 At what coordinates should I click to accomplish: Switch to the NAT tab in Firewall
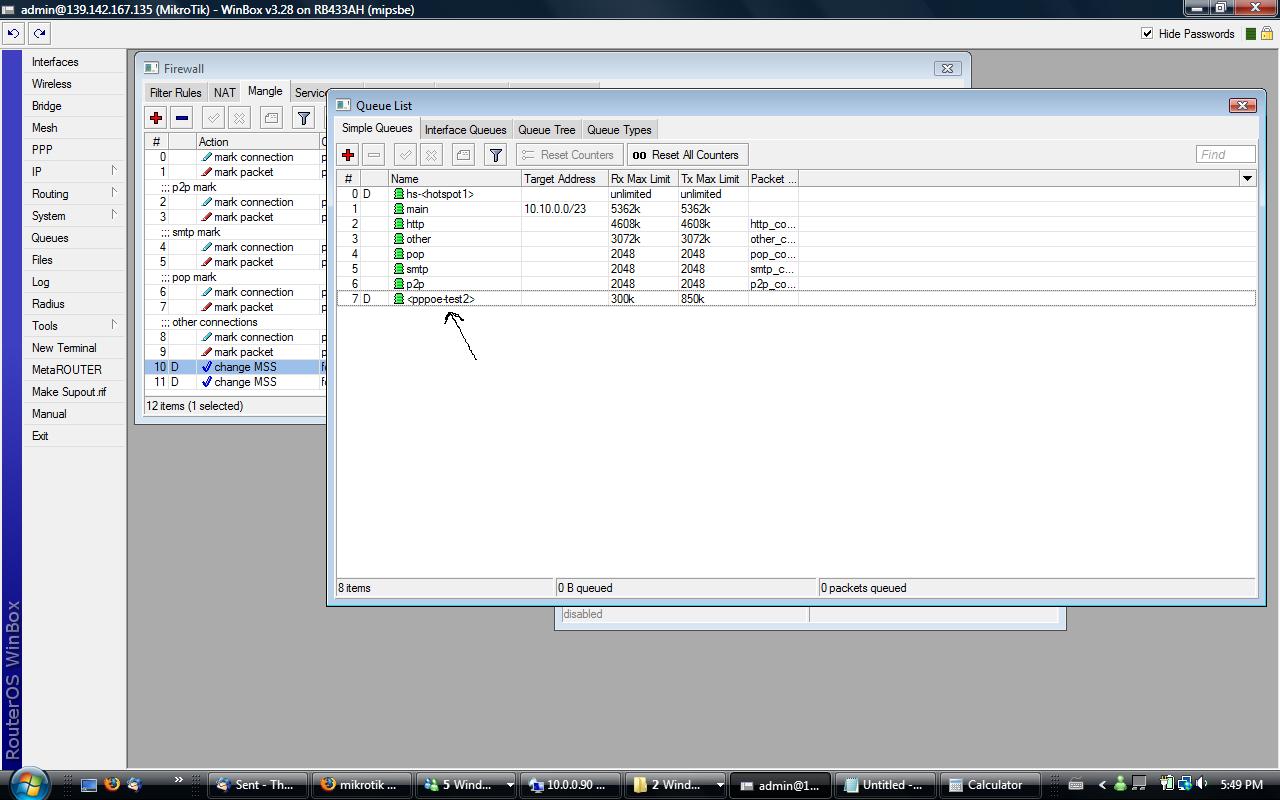223,92
